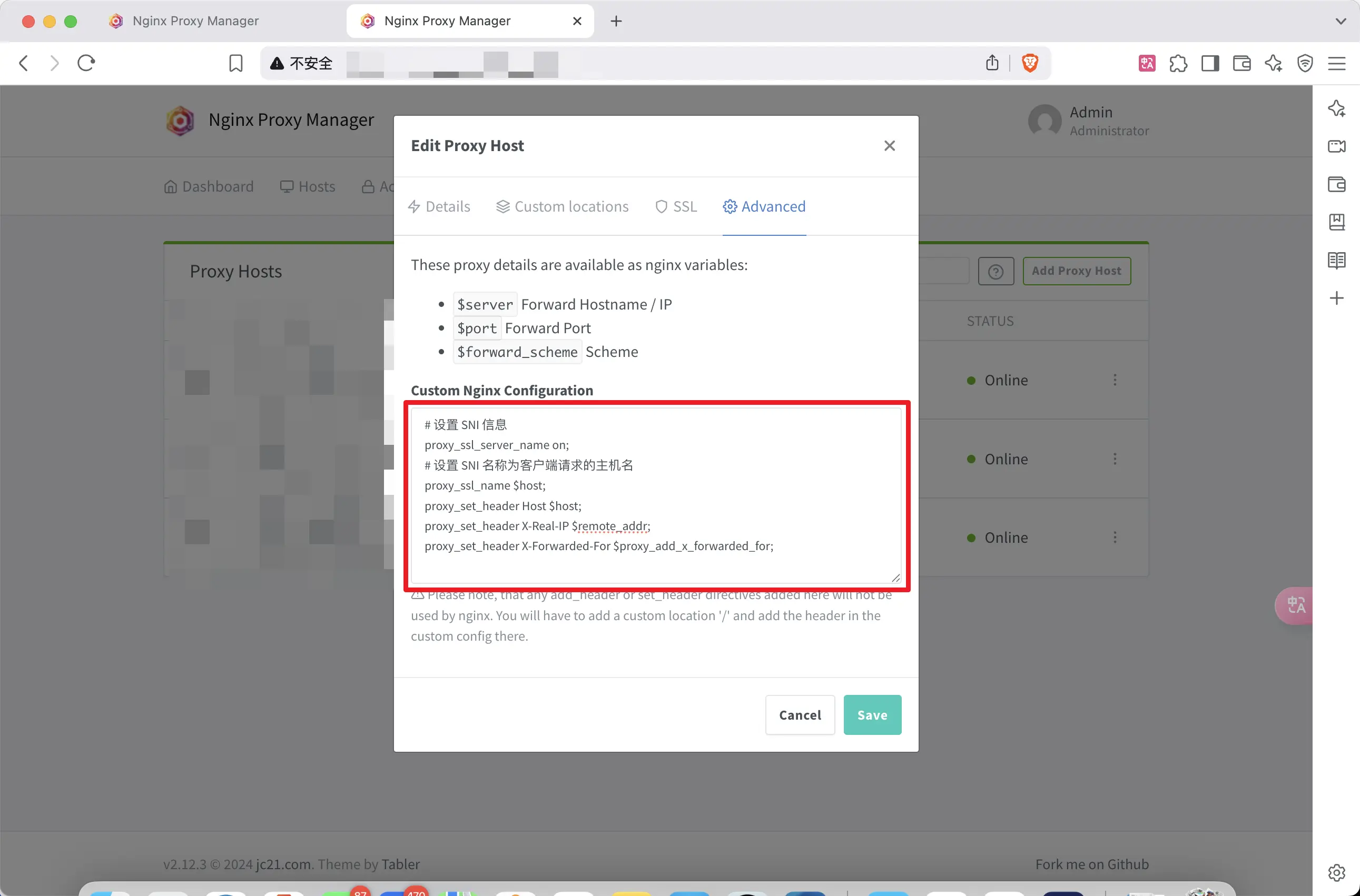Open the second Online row's three-dot menu
The height and width of the screenshot is (896, 1360).
[1115, 459]
